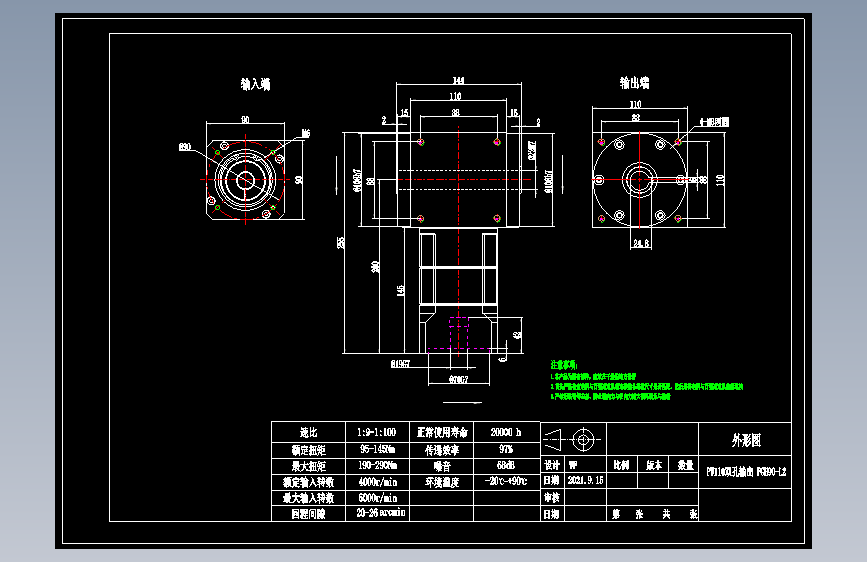
Task: Pick the 144 overall width dimension
Action: [458, 80]
